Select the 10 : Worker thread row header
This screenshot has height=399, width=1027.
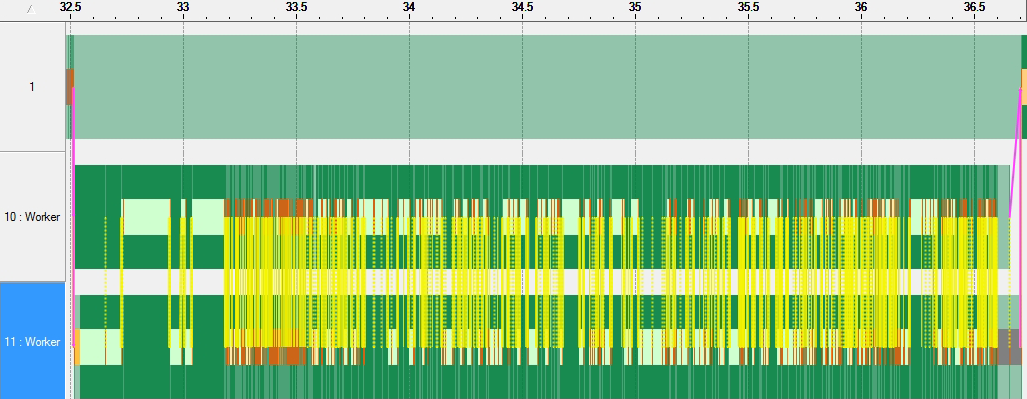click(x=32, y=217)
